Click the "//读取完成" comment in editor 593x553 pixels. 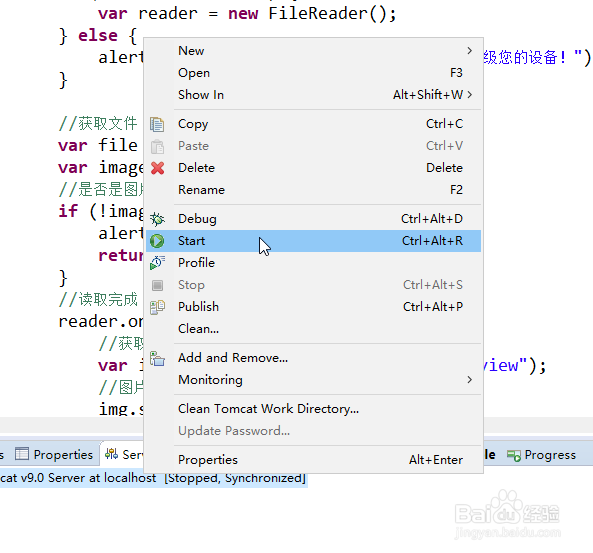point(98,300)
